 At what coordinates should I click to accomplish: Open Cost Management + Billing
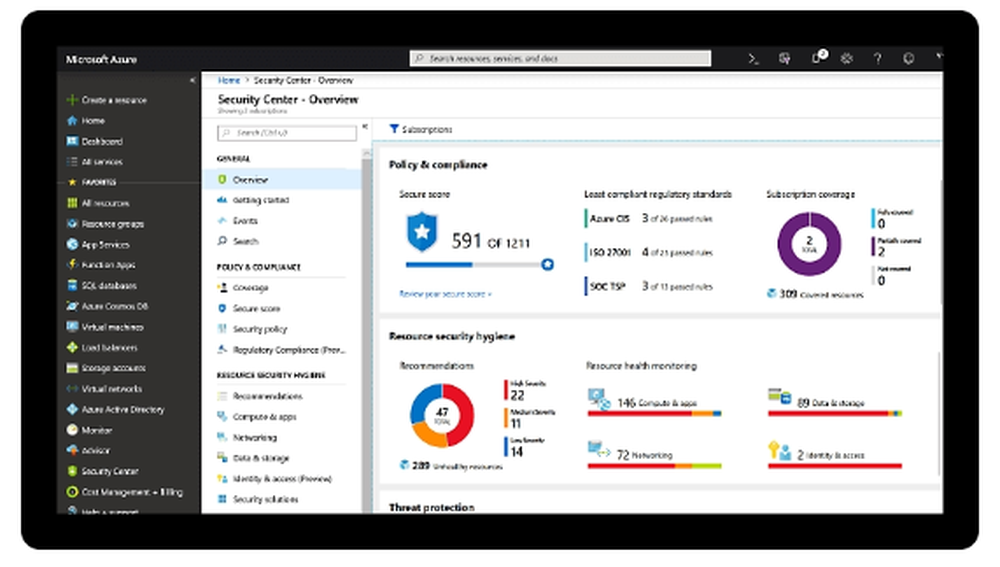124,492
